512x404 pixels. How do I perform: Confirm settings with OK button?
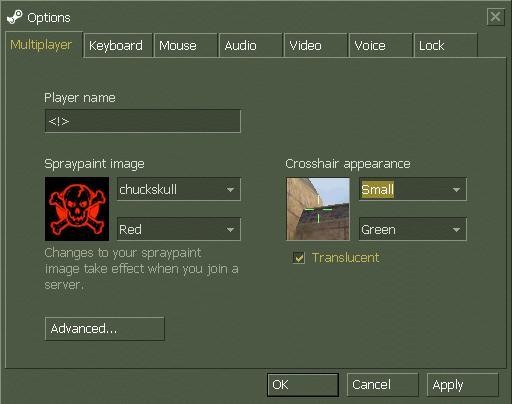click(303, 385)
